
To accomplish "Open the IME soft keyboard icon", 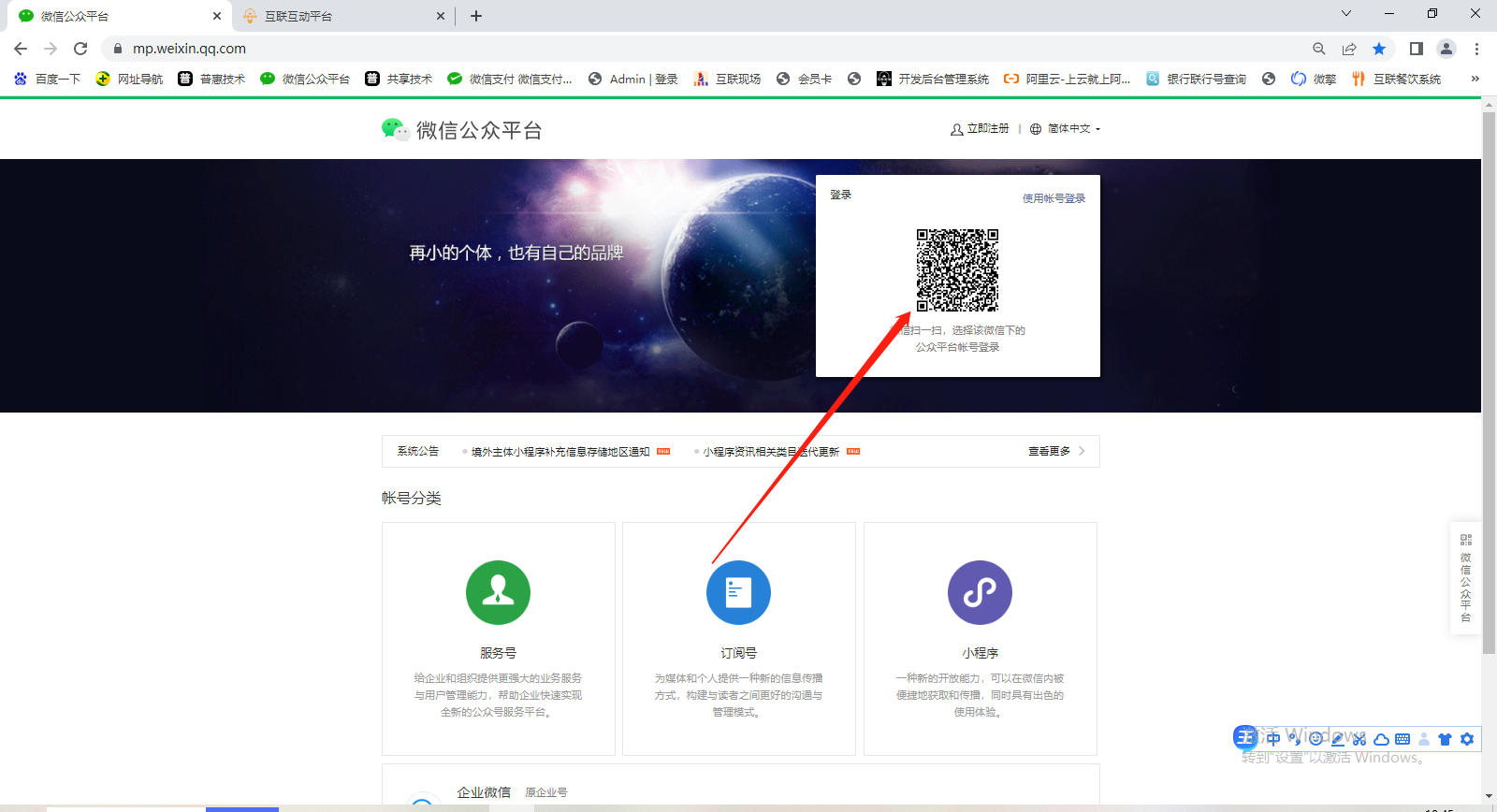I will (1403, 739).
